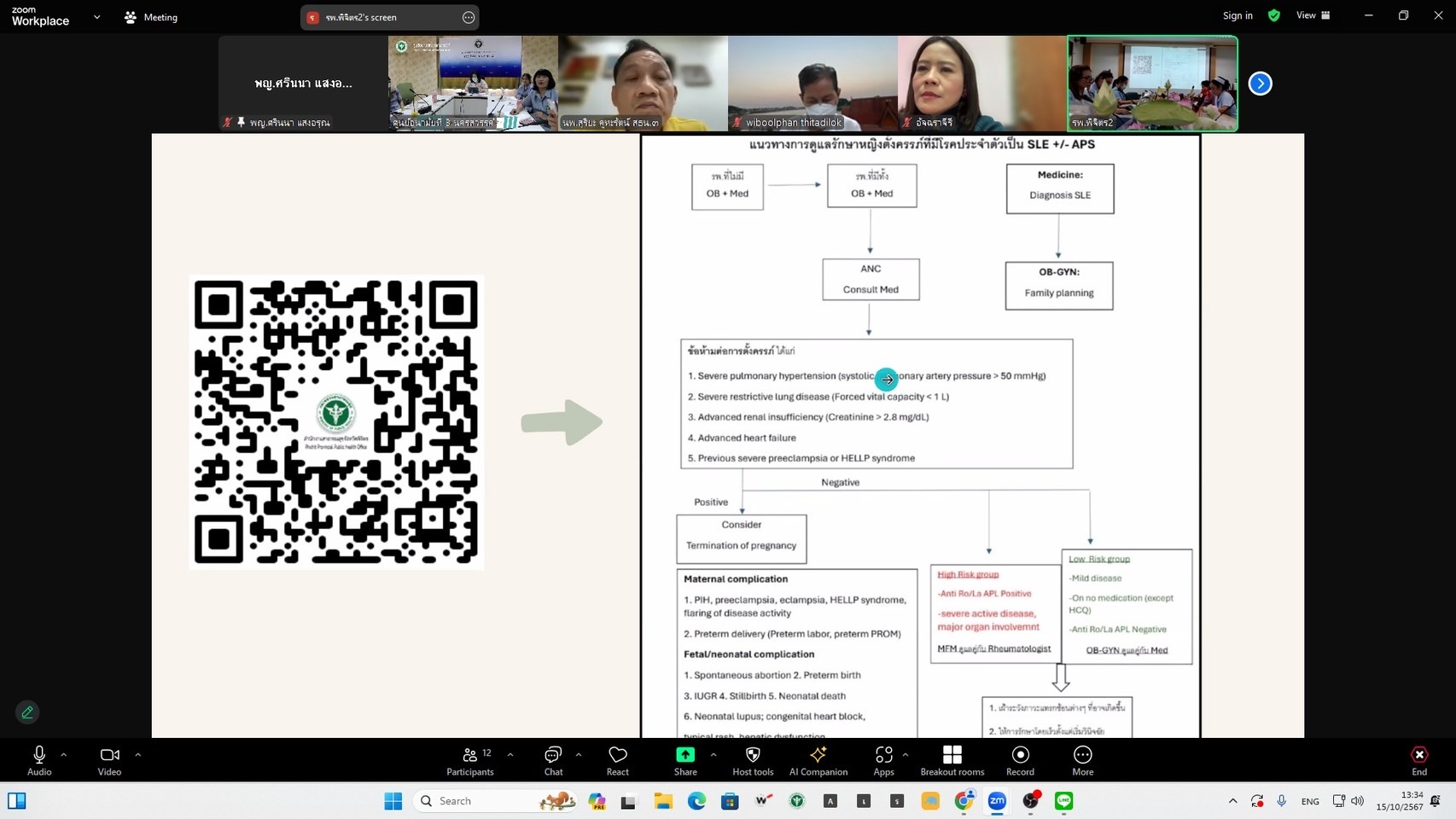
Task: Switch to Zoom taskbar icon
Action: click(997, 801)
